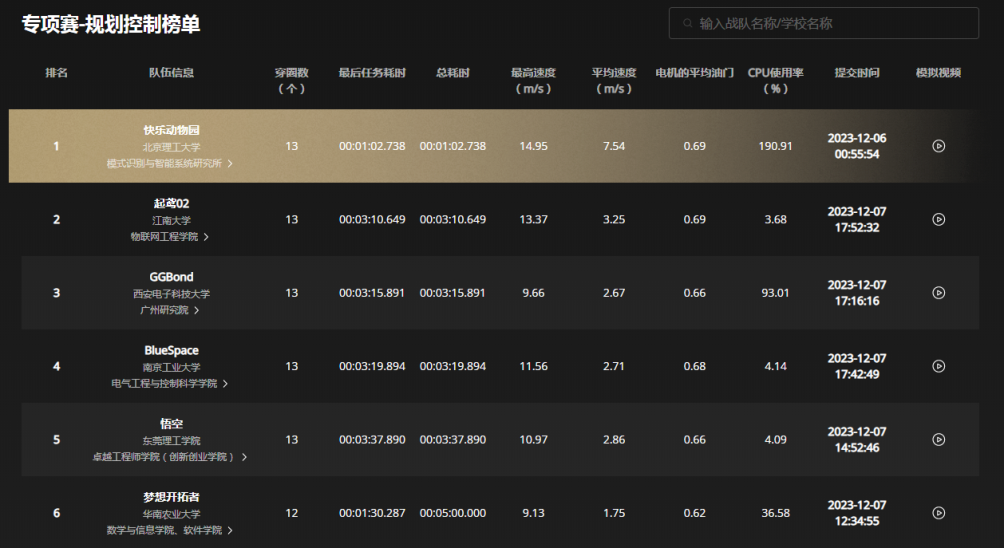Screen dimensions: 1004x548
Task: Click the 排名 column header
Action: (x=56, y=73)
